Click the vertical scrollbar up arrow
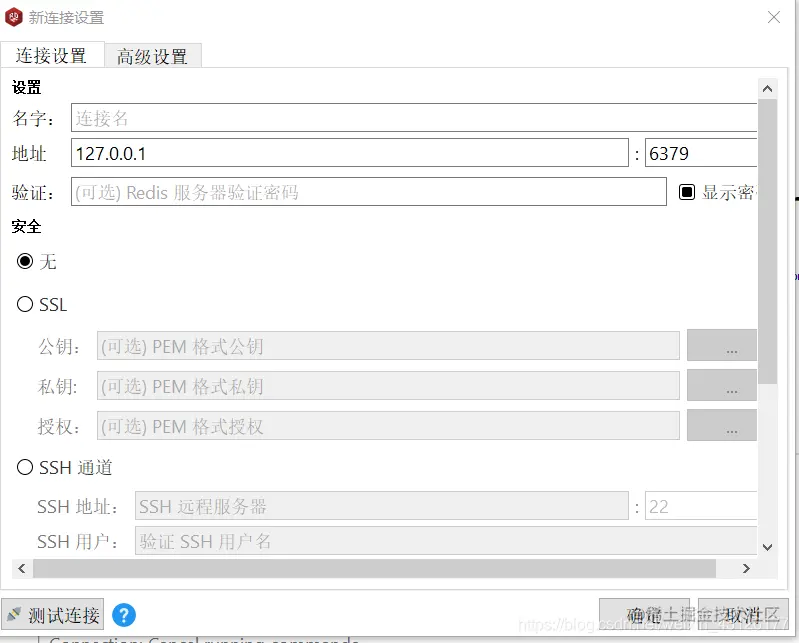The image size is (799, 643). [x=767, y=89]
